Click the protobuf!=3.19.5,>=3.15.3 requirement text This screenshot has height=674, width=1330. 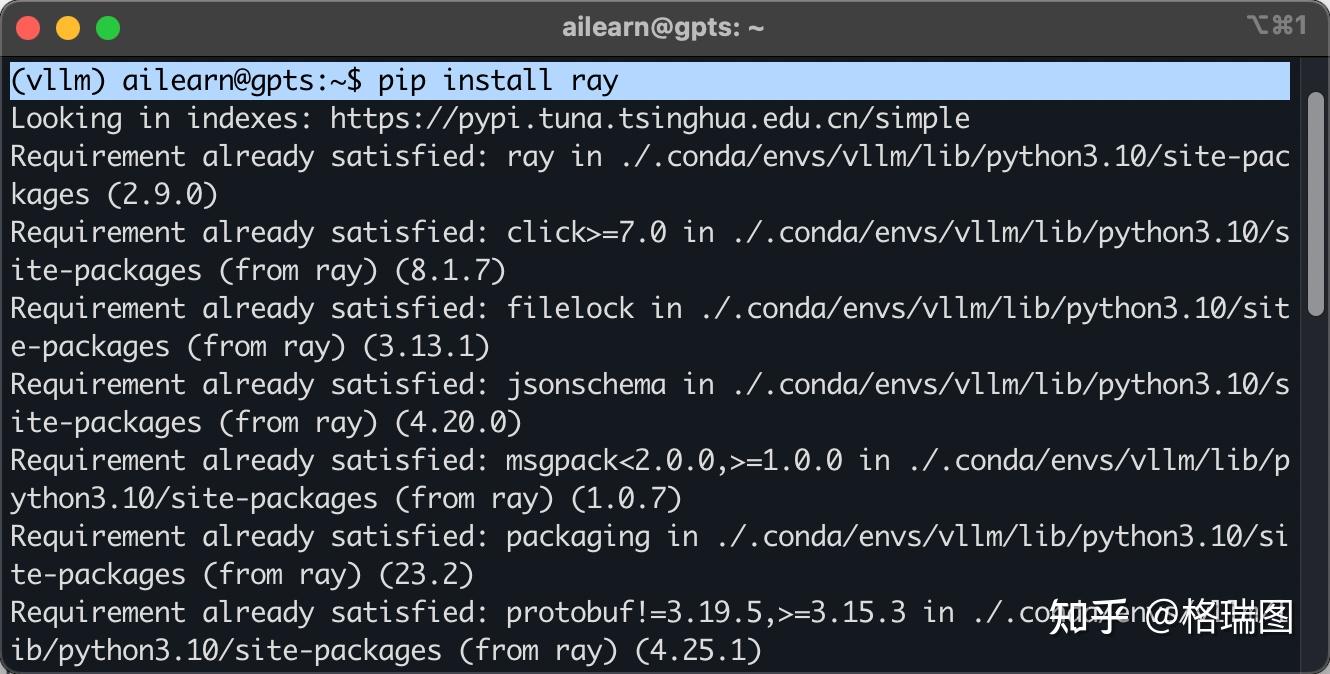click(x=706, y=613)
